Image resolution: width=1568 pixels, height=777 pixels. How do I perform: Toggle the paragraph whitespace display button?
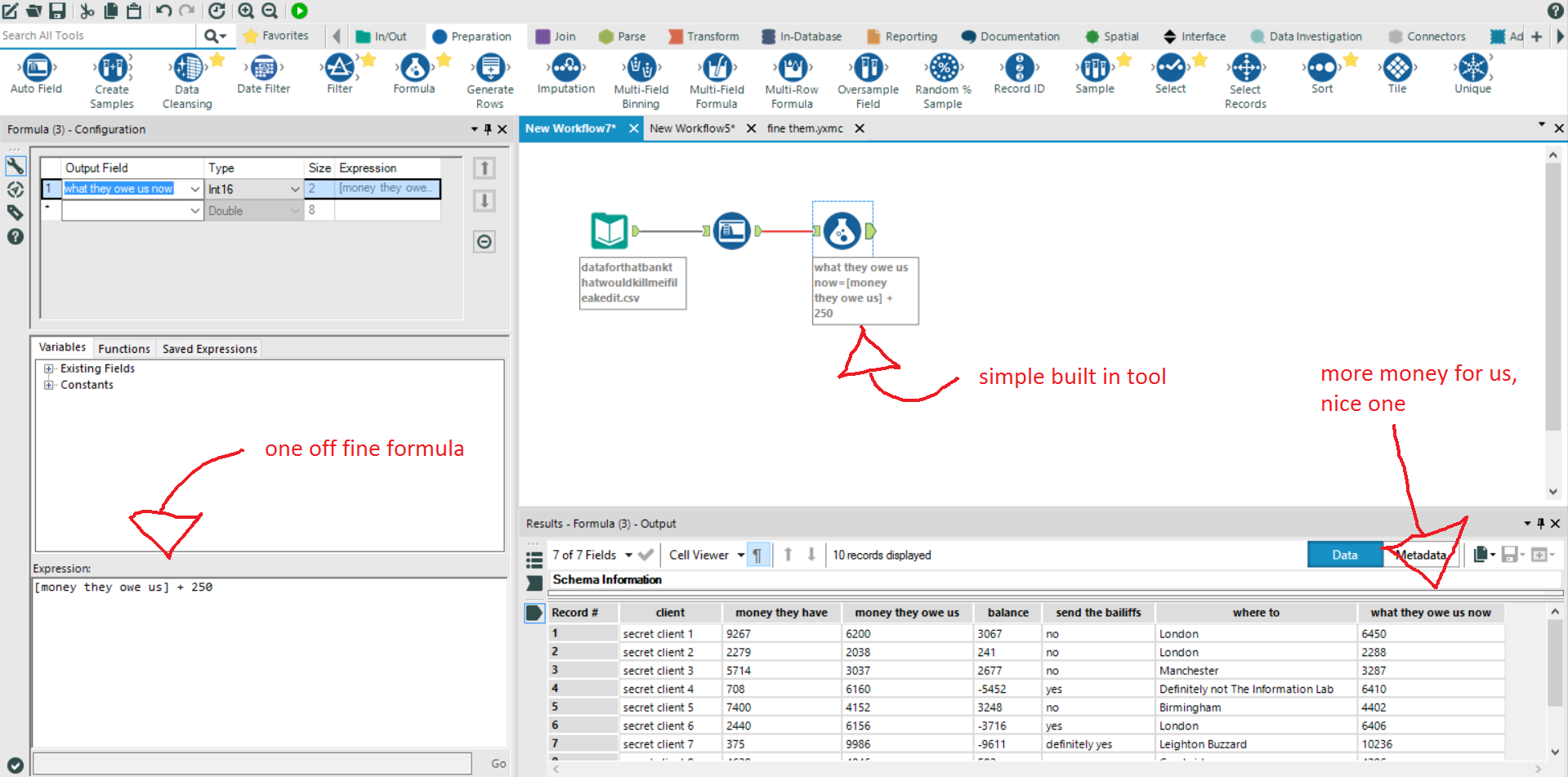tap(757, 556)
